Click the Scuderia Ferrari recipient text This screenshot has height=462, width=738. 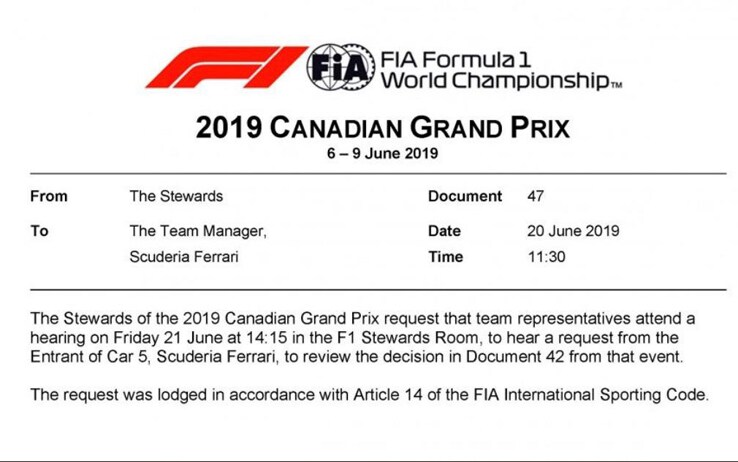tap(184, 256)
